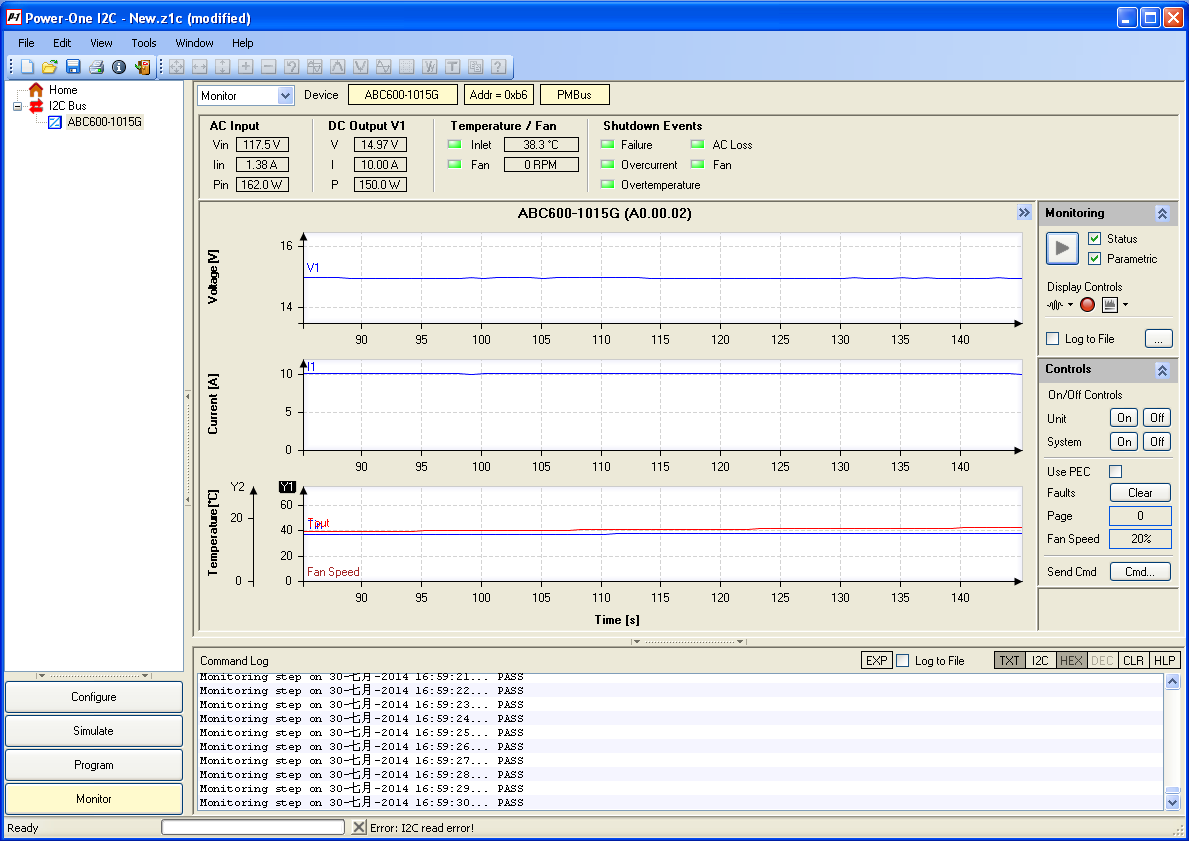Select the Zoom In plus toolbar icon
The height and width of the screenshot is (841, 1189).
[245, 66]
